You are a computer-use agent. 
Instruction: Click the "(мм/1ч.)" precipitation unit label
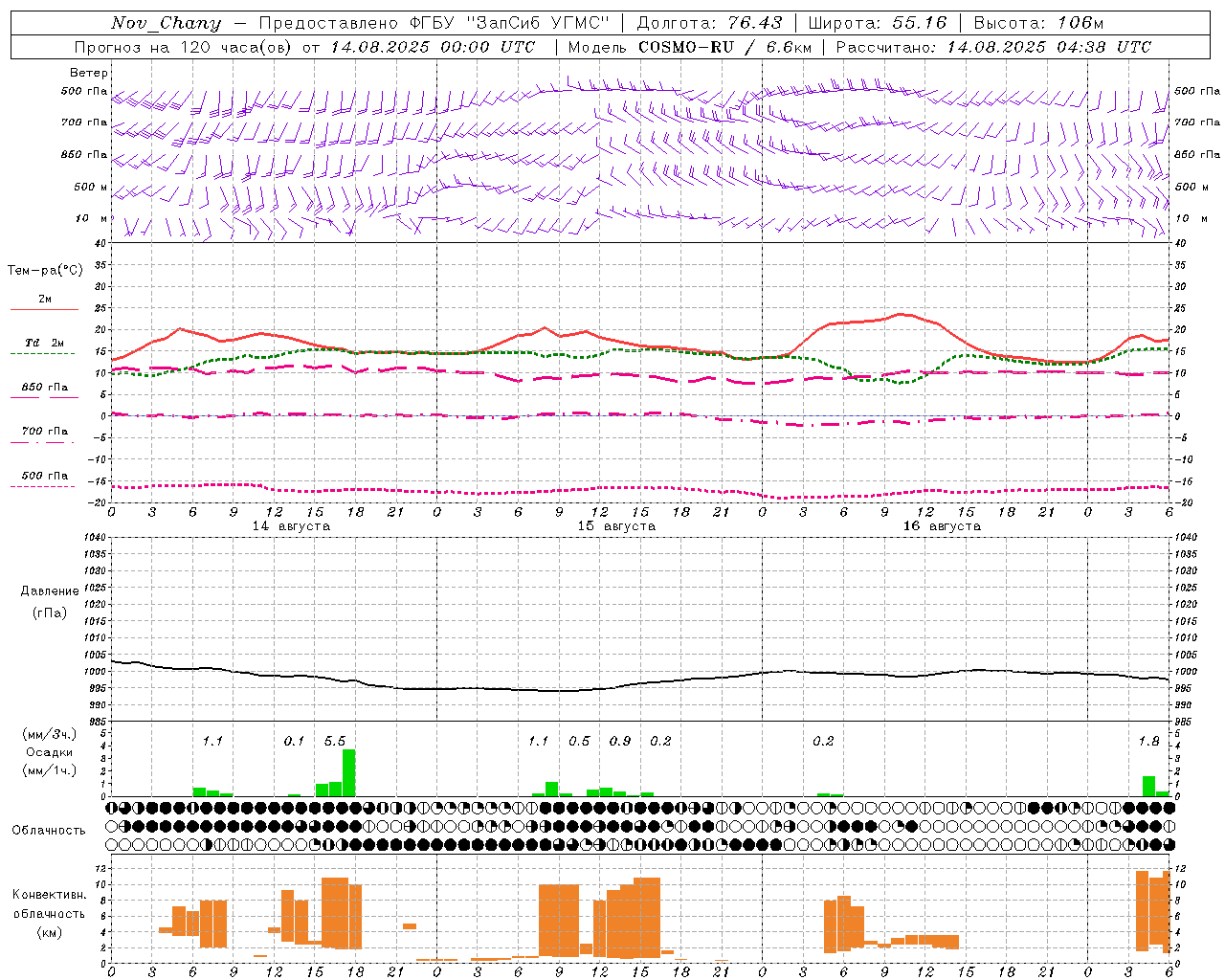(x=50, y=769)
